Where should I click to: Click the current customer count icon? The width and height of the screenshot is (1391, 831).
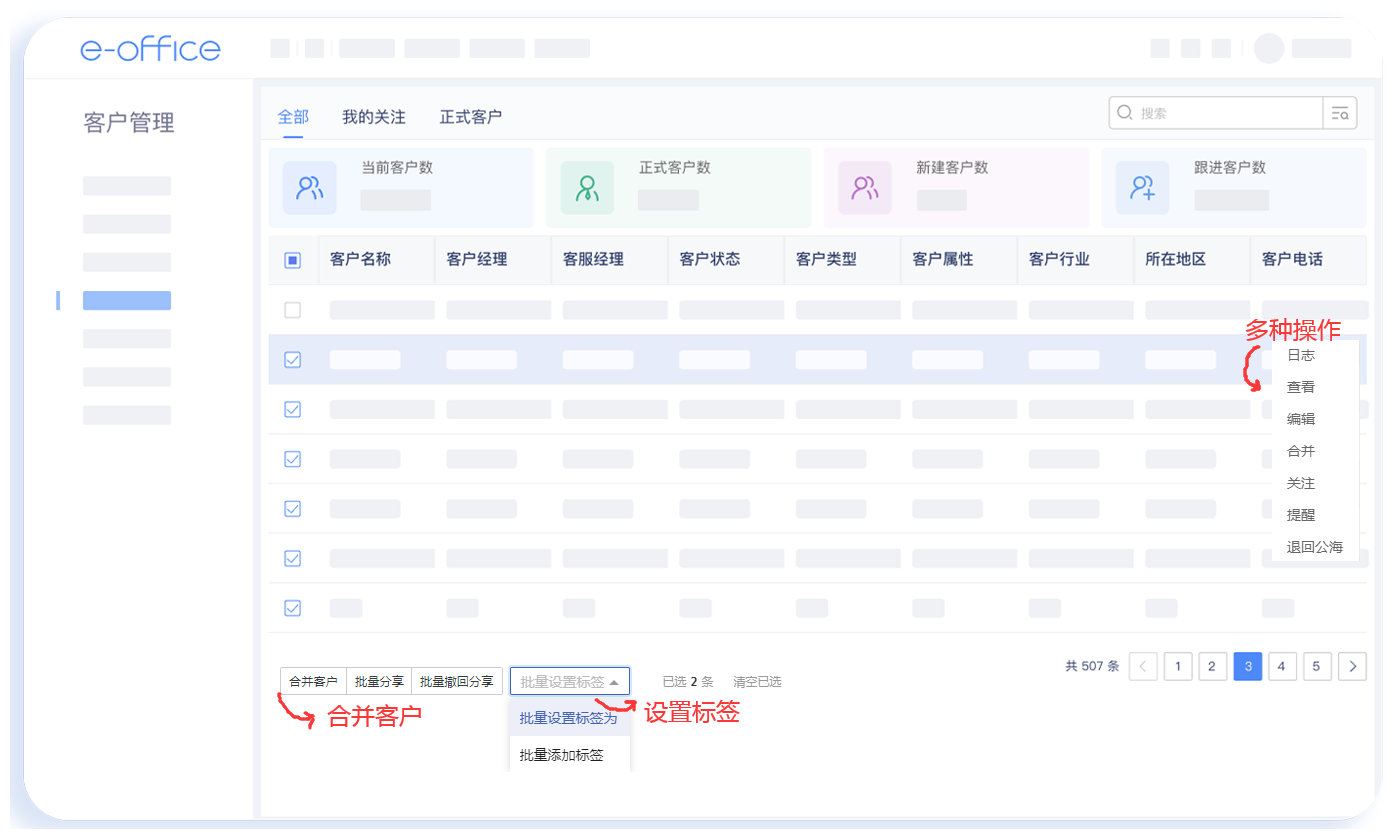310,188
